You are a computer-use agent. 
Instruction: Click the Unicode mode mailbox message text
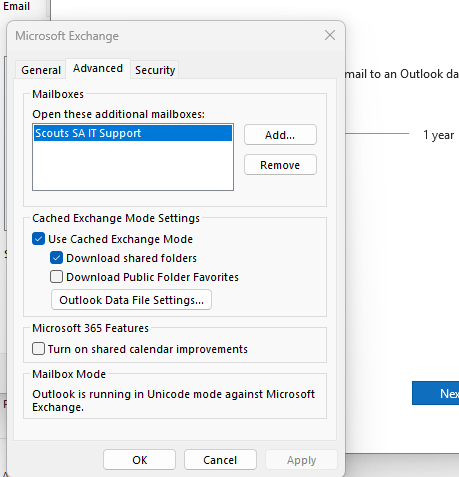173,400
